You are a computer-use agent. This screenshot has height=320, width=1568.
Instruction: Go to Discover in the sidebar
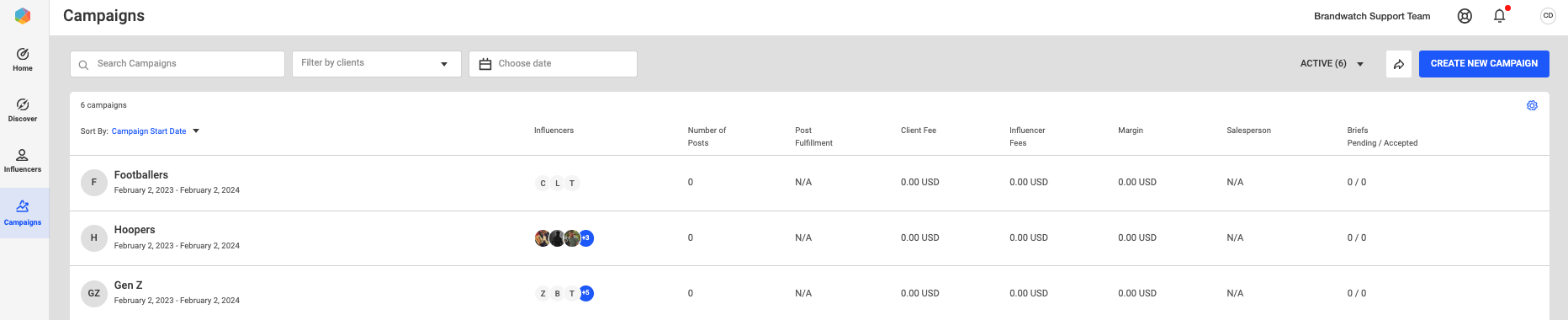(23, 110)
